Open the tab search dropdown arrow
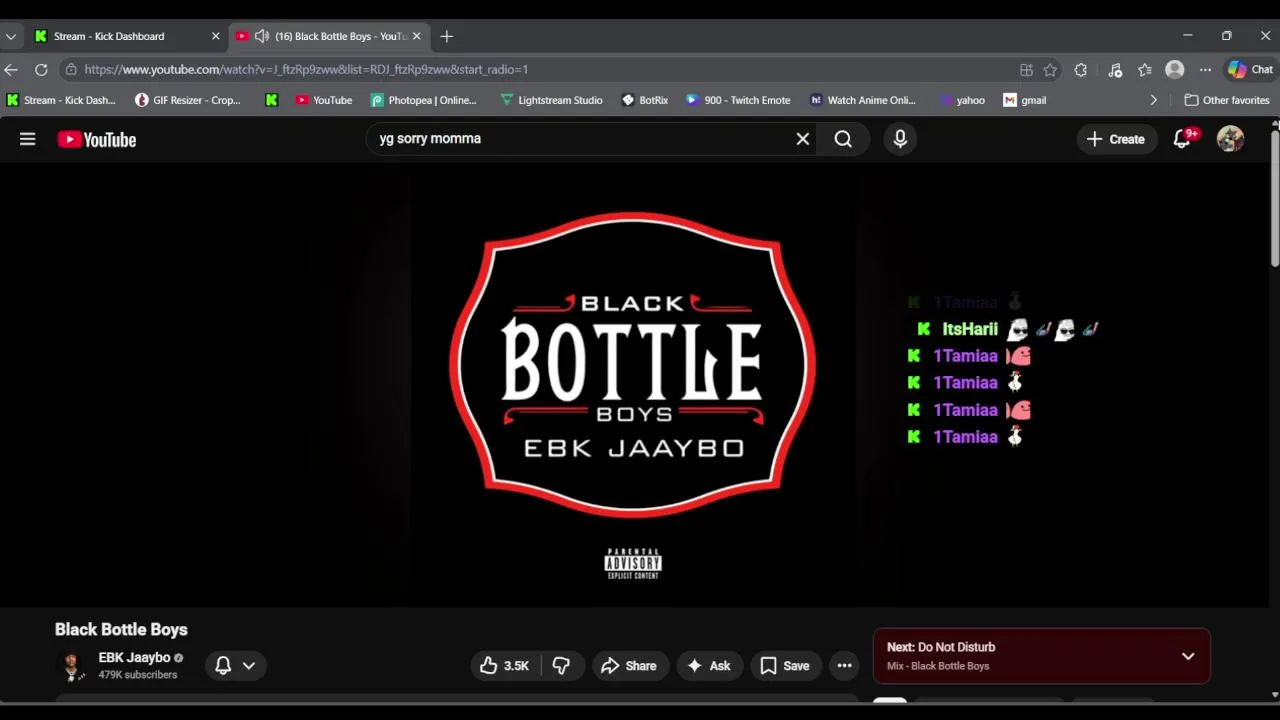The height and width of the screenshot is (720, 1280). [10, 36]
